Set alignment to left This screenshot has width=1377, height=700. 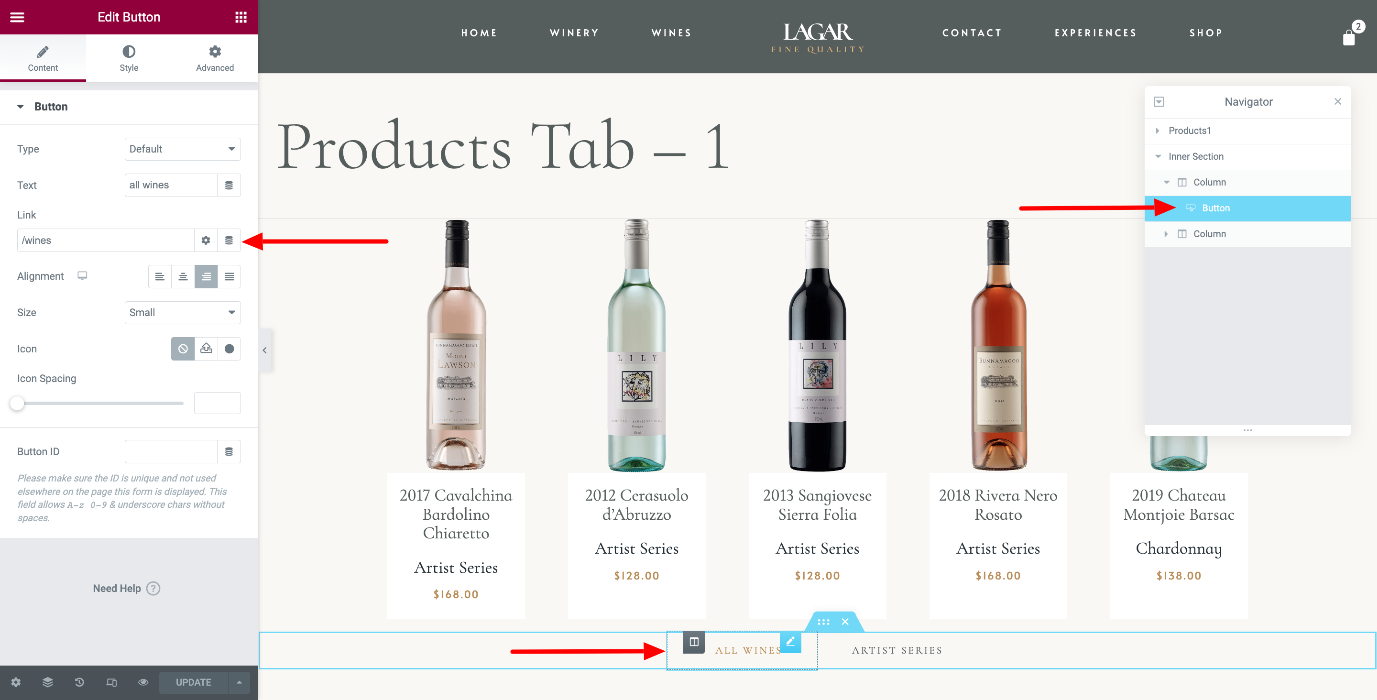pos(160,277)
